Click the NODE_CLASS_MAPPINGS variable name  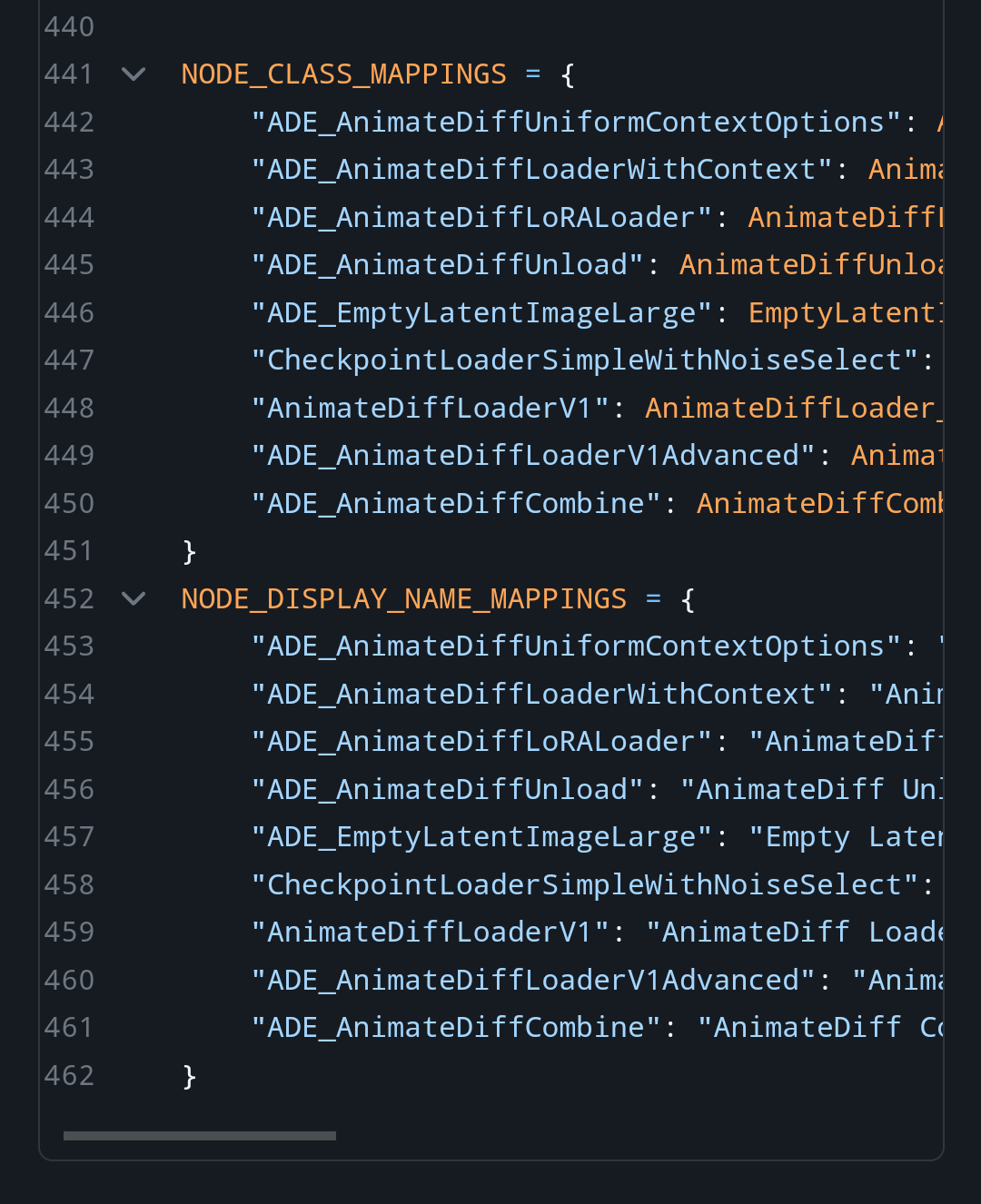343,74
